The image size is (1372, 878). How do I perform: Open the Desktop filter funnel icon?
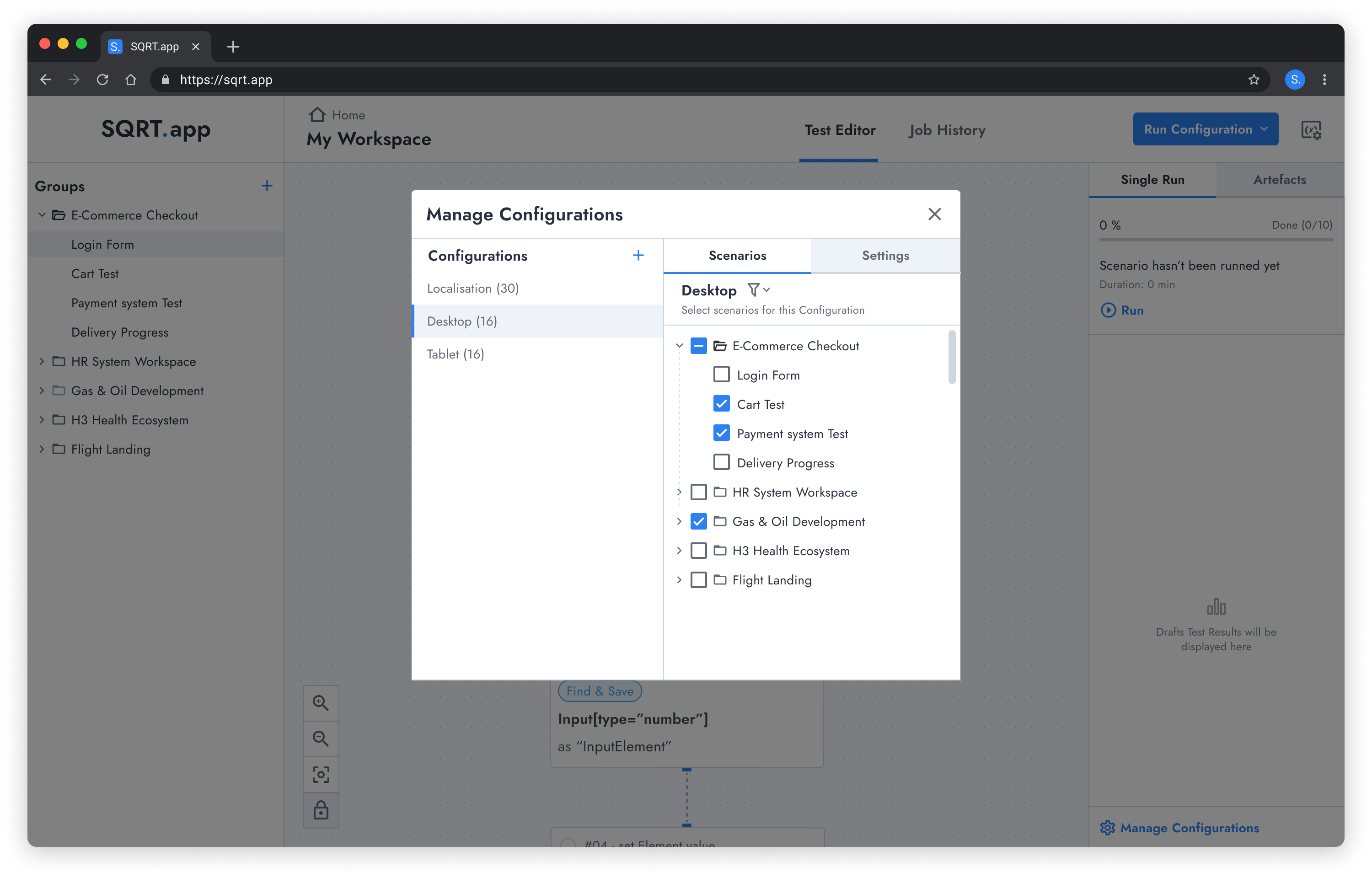[754, 290]
